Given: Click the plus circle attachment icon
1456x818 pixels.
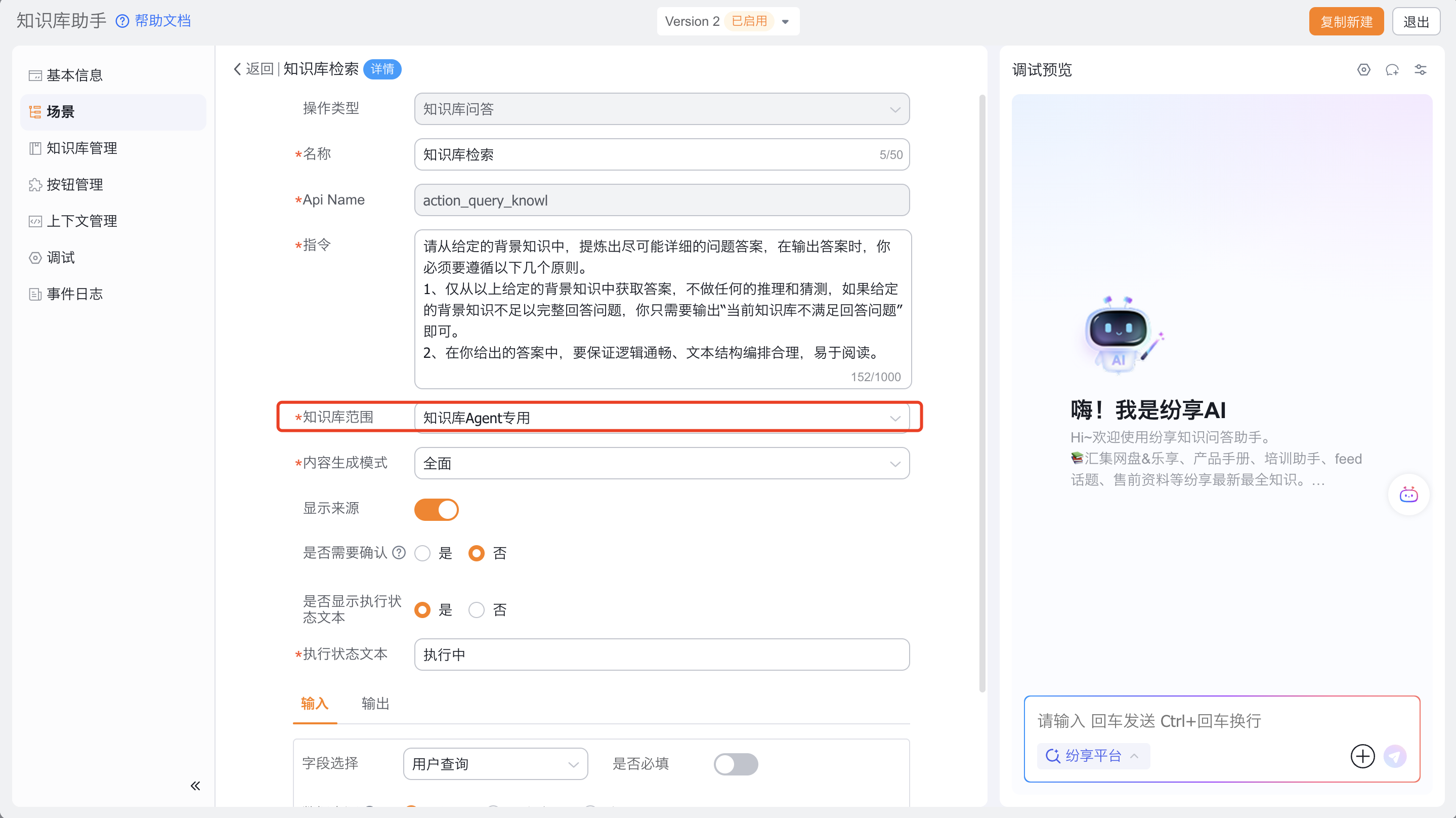Looking at the screenshot, I should [x=1362, y=756].
